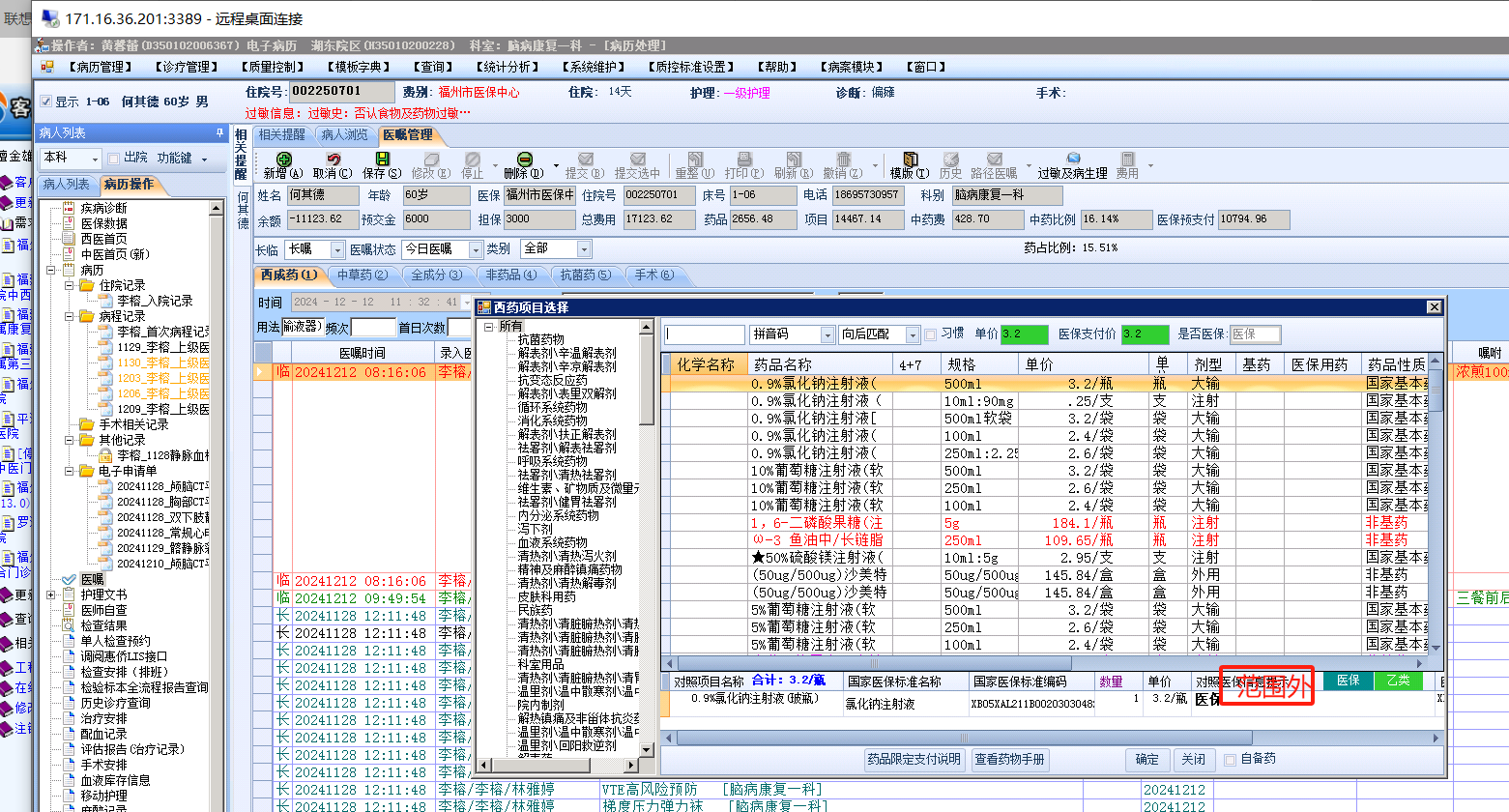Open the 统计分析 menu
Viewport: 1509px width, 812px height.
coord(508,67)
